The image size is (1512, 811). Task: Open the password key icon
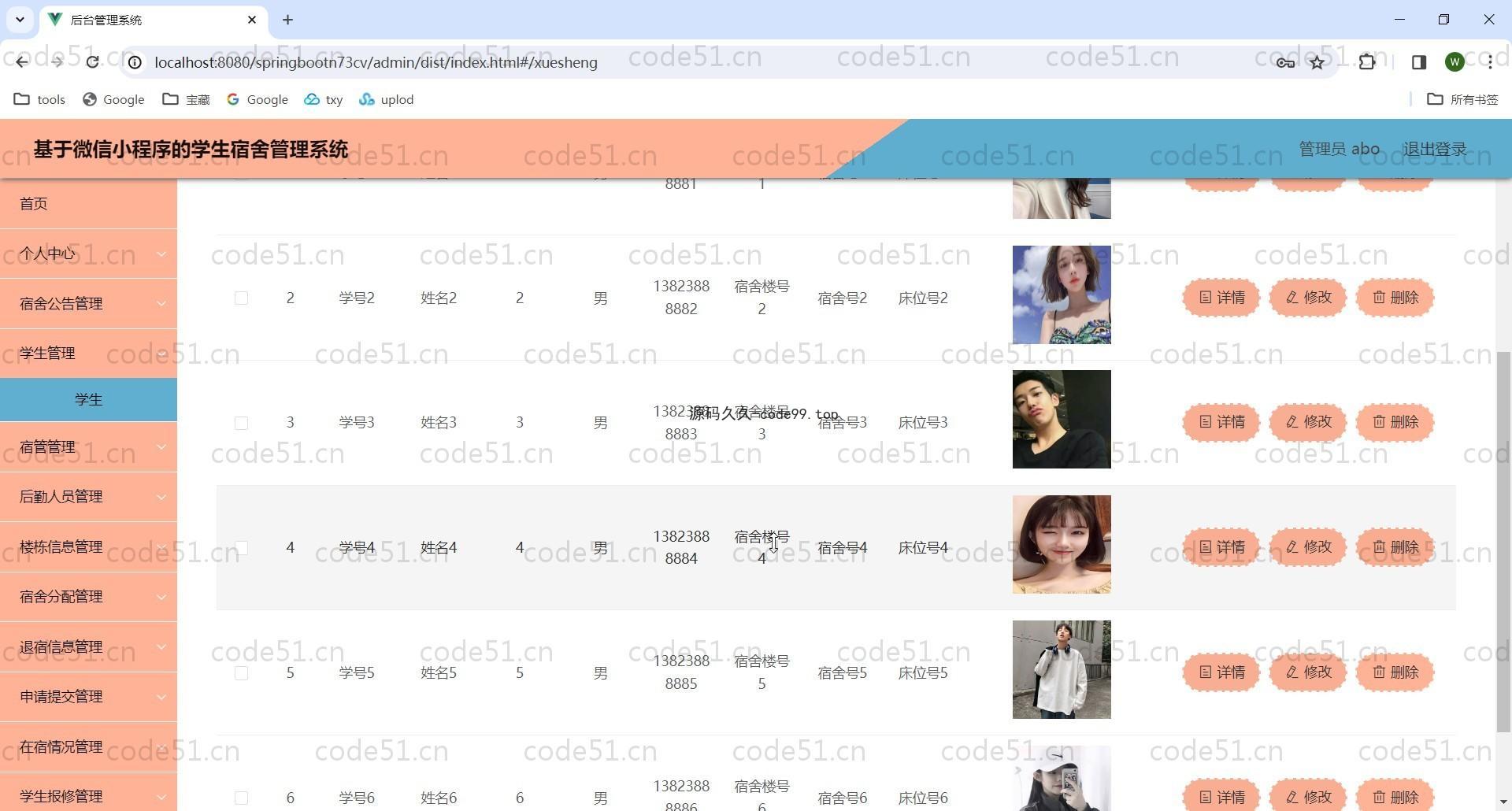coord(1285,62)
